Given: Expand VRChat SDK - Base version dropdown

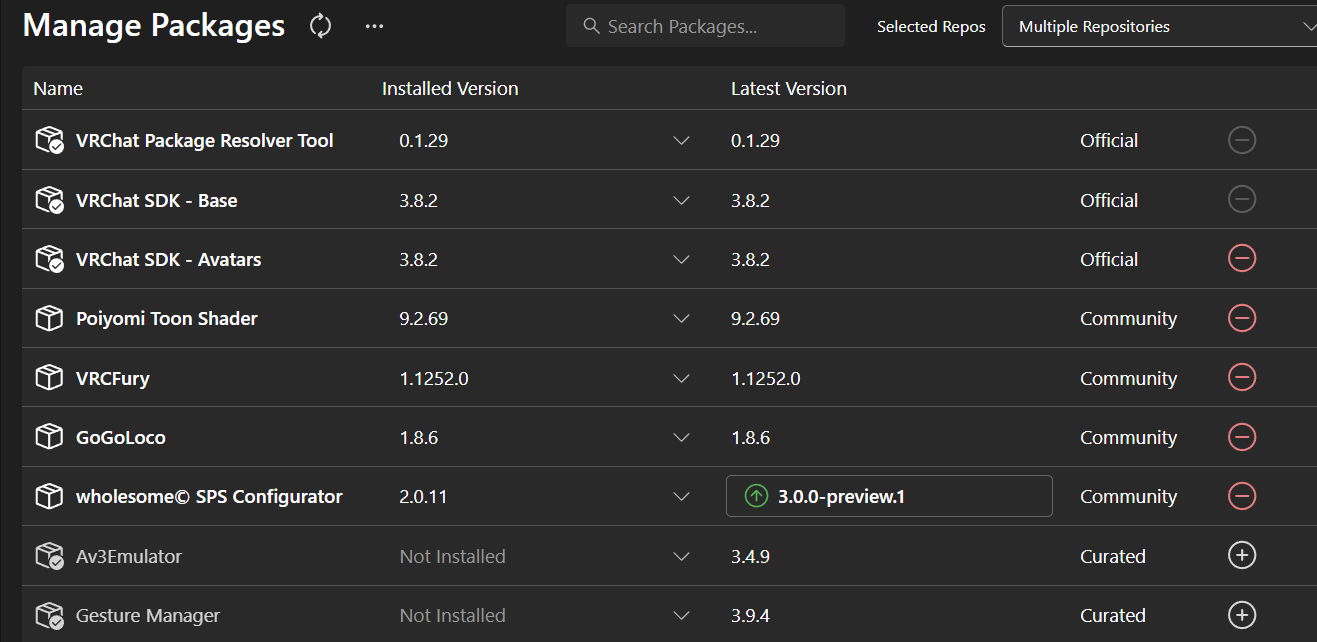Looking at the screenshot, I should pos(681,200).
